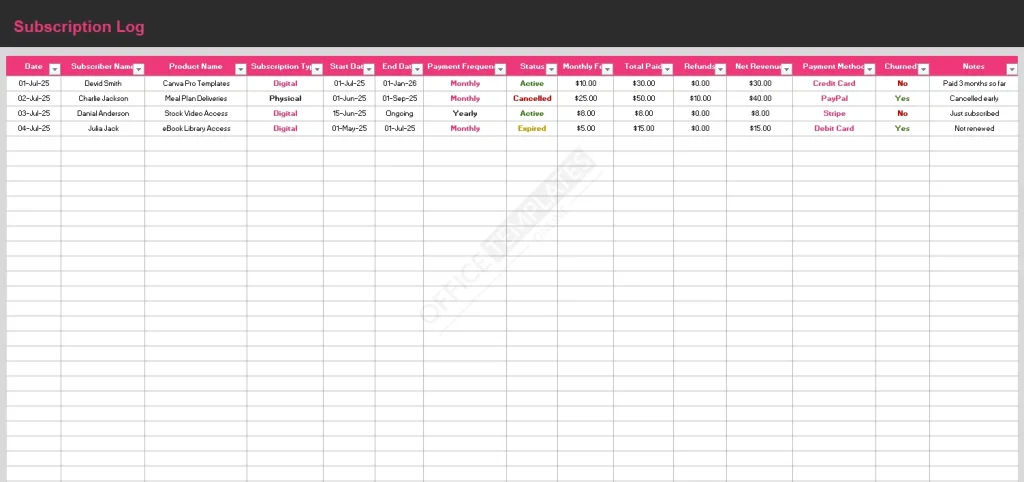Viewport: 1024px width, 482px height.
Task: Select the 'Expired' status cell
Action: point(532,129)
